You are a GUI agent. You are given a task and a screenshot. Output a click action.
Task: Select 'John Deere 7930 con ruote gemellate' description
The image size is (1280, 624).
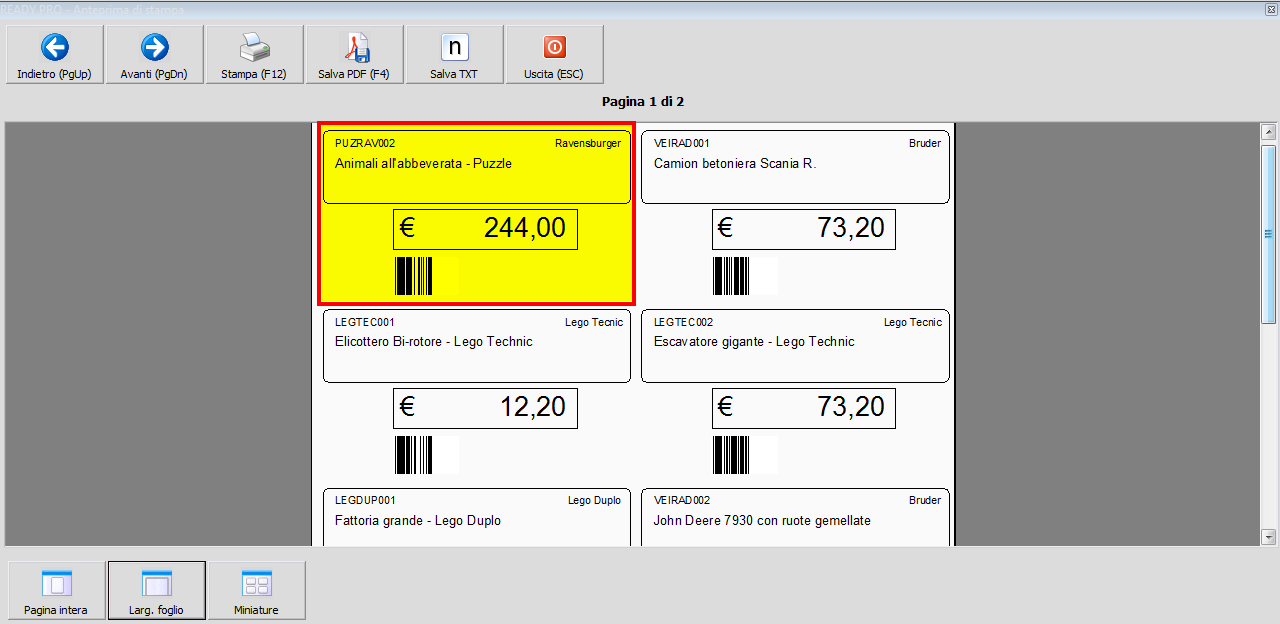(762, 521)
